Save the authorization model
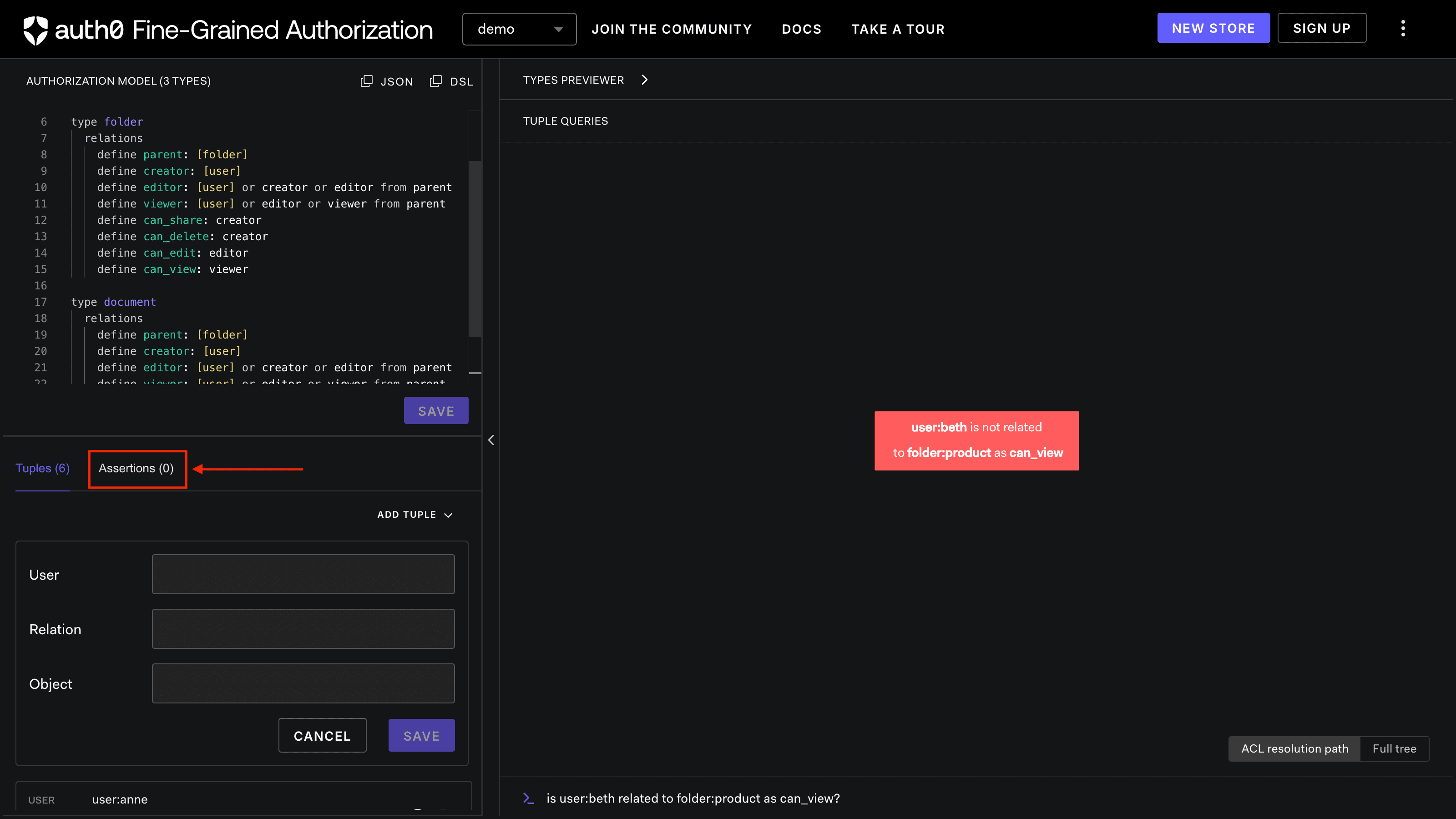This screenshot has width=1456, height=819. tap(436, 410)
